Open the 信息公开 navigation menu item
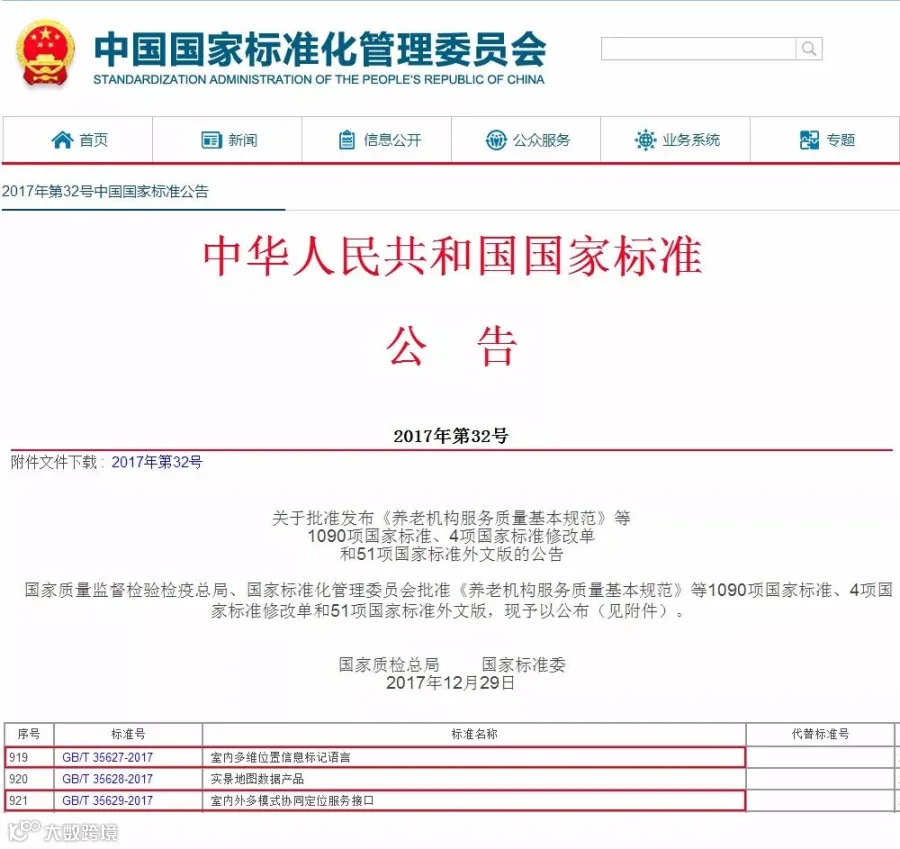 point(377,139)
